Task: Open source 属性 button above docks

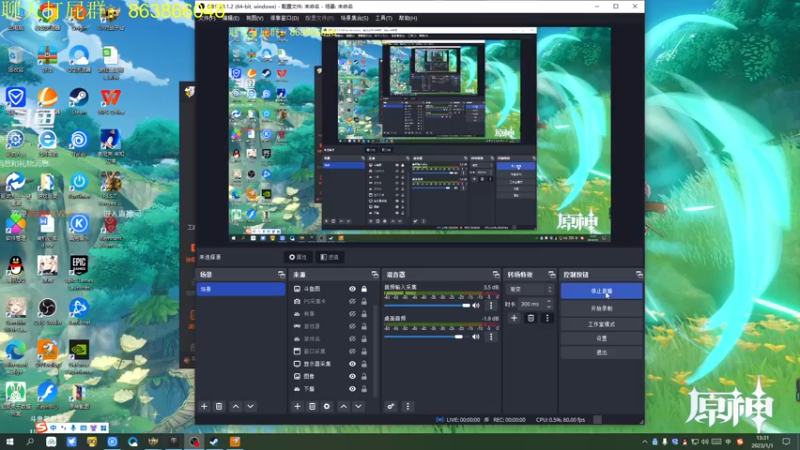Action: tap(298, 257)
